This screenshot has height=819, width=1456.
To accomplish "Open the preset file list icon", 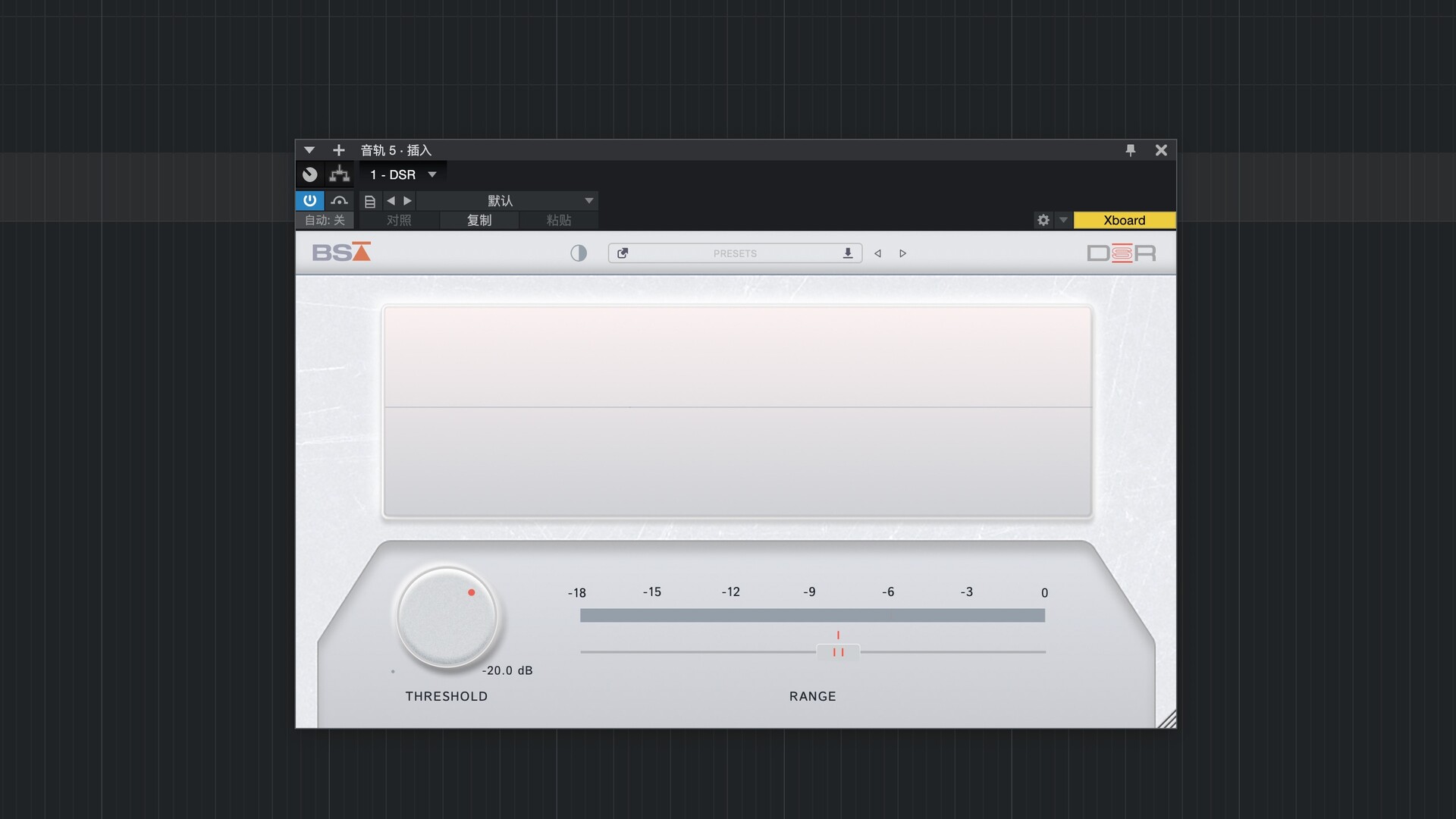I will (370, 201).
